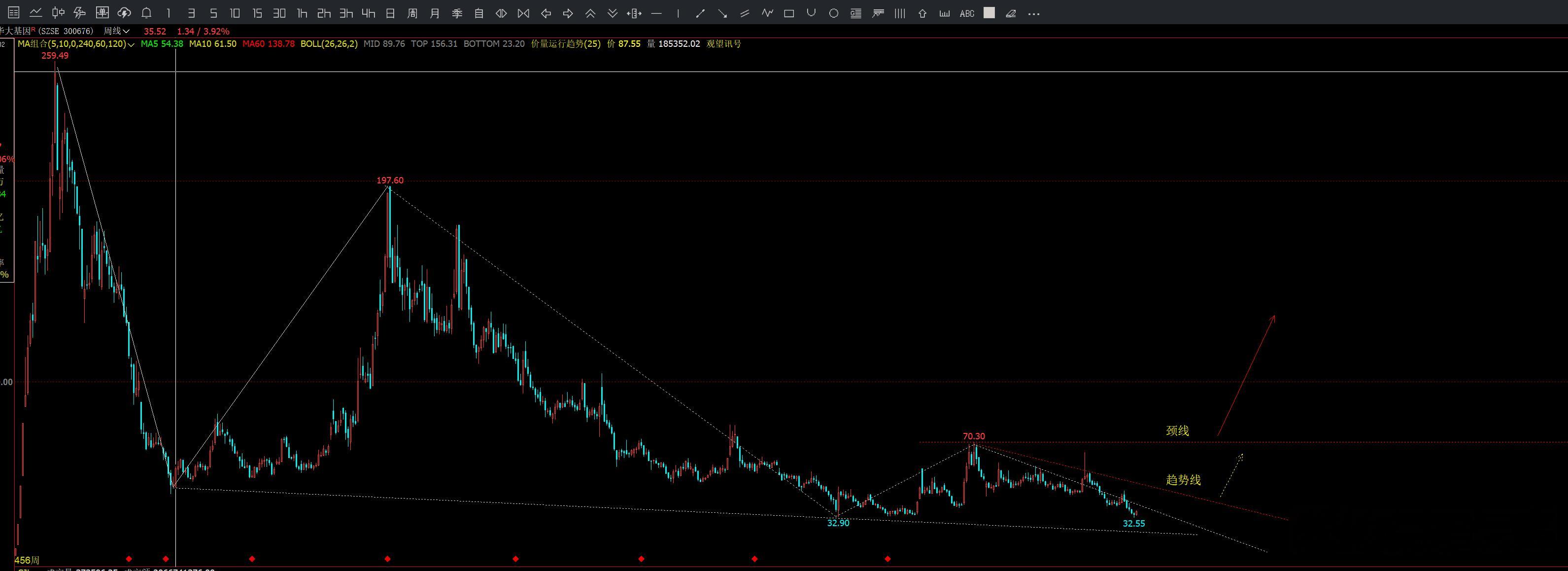Select the 30-minute period

(x=279, y=13)
